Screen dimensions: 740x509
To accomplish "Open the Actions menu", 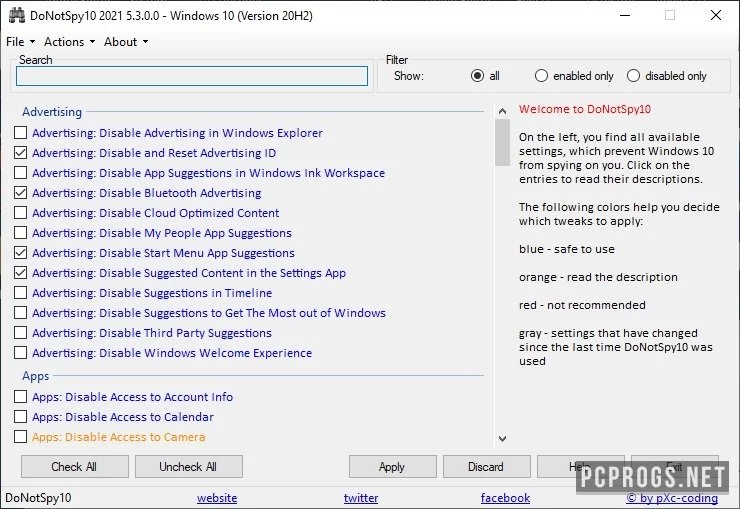I will click(69, 42).
